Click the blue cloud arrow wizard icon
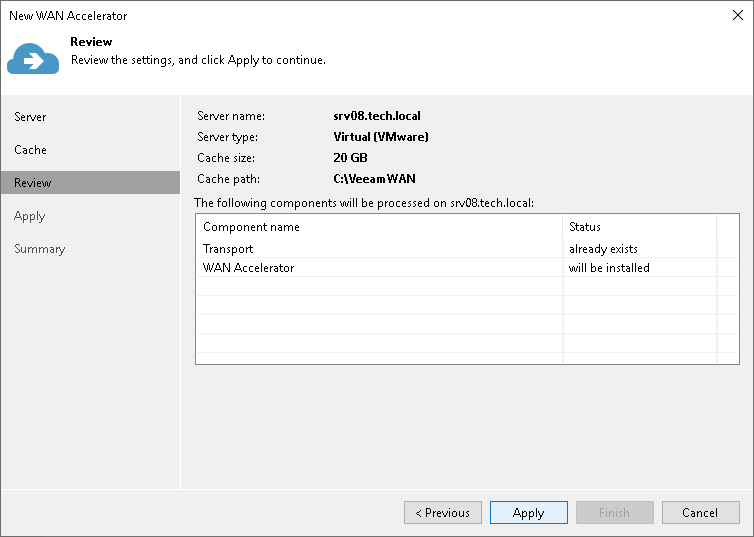 point(33,58)
